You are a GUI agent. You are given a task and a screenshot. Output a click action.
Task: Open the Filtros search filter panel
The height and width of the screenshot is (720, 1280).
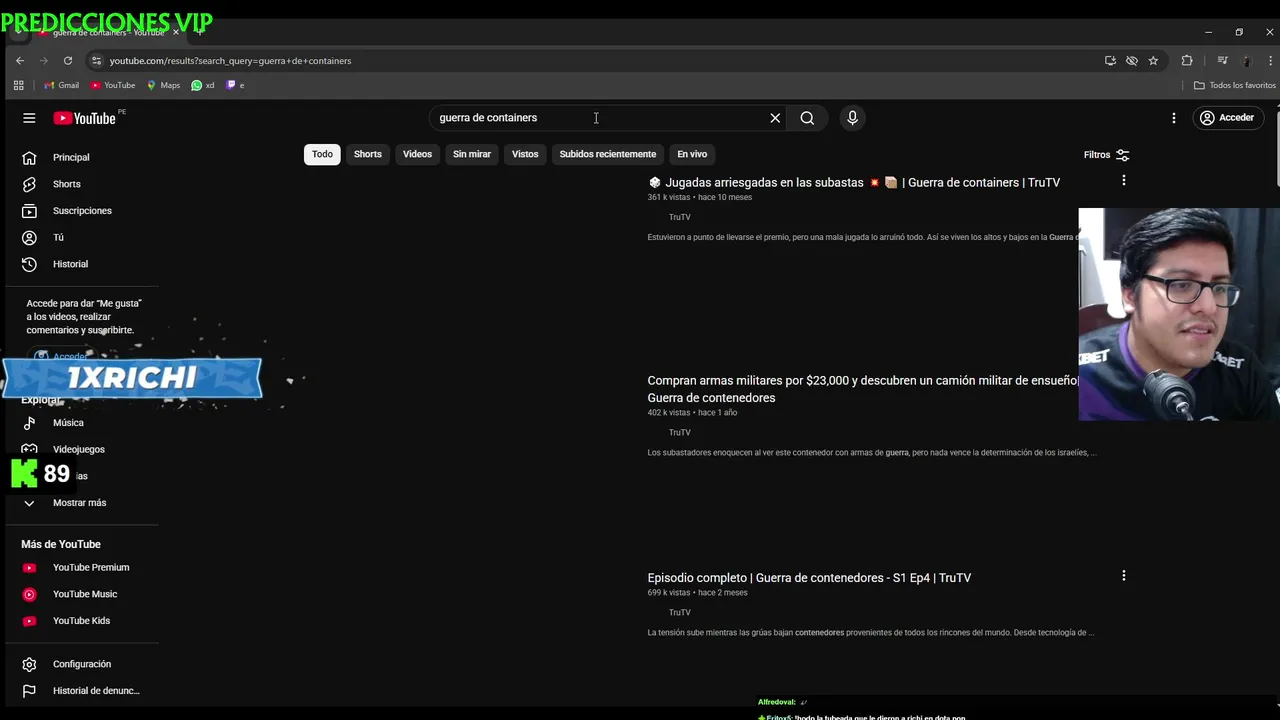coord(1106,155)
